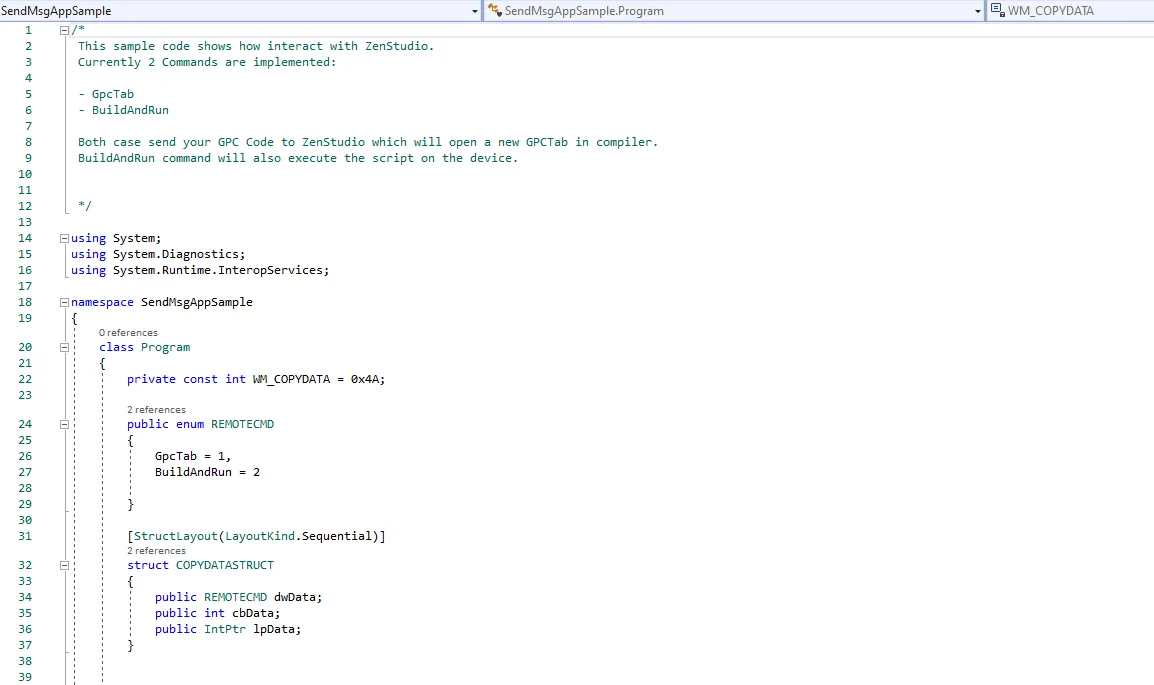Click the REMOTECMD enum name on line 24
This screenshot has height=685, width=1154.
click(x=242, y=423)
